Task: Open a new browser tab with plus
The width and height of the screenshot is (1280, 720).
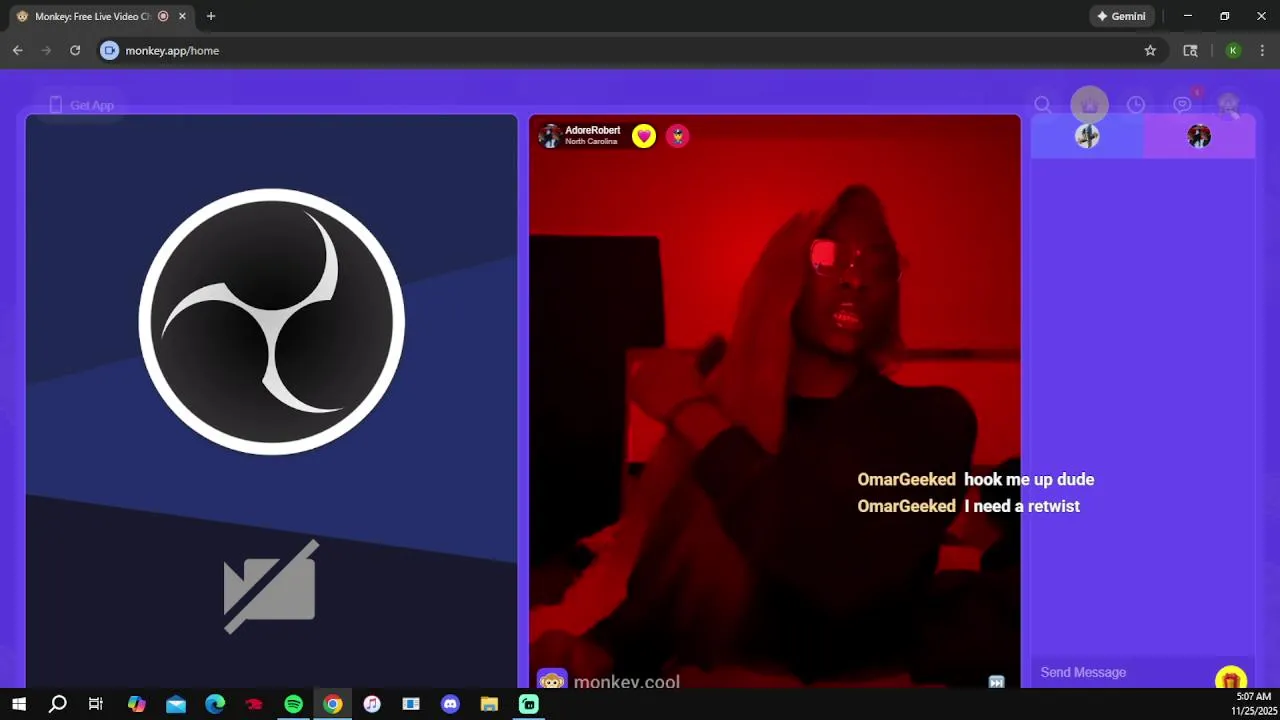Action: (210, 16)
